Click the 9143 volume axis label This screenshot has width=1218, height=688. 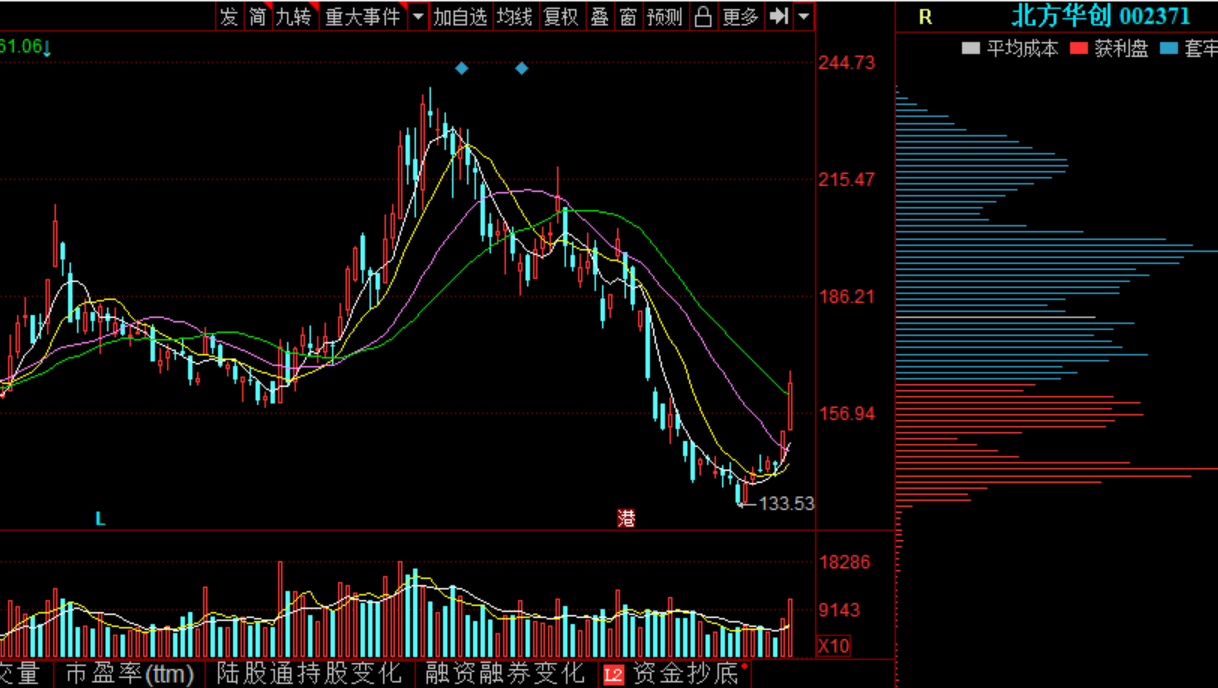pyautogui.click(x=839, y=610)
